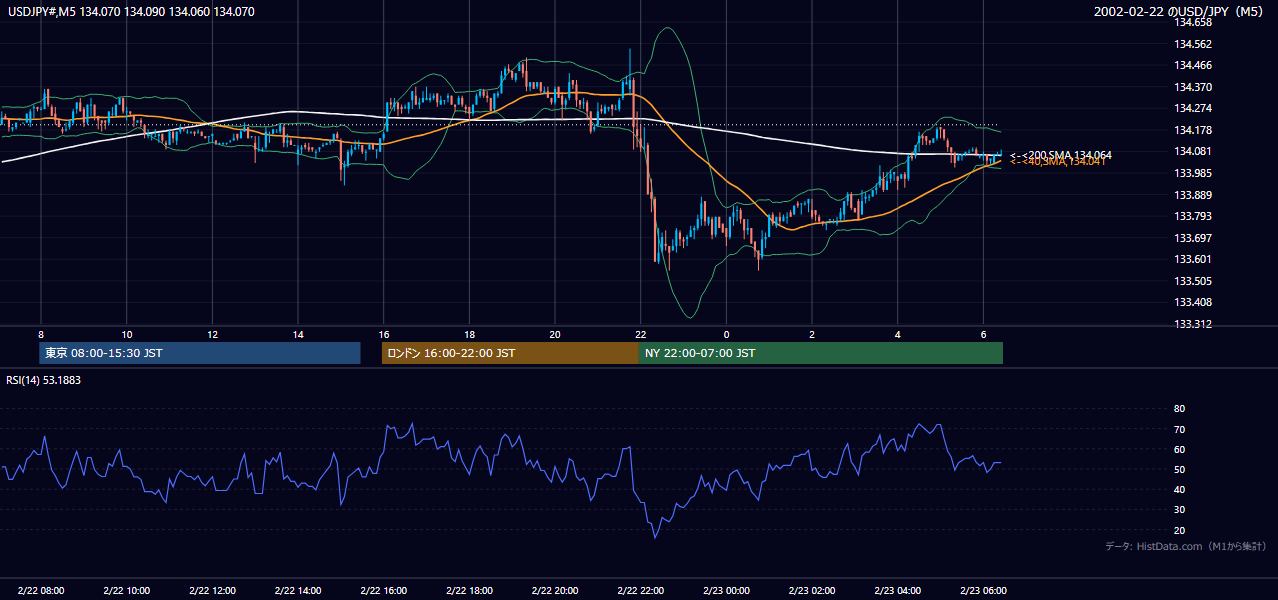1278x600 pixels.
Task: Click hour label 8 under price chart
Action: pos(41,334)
